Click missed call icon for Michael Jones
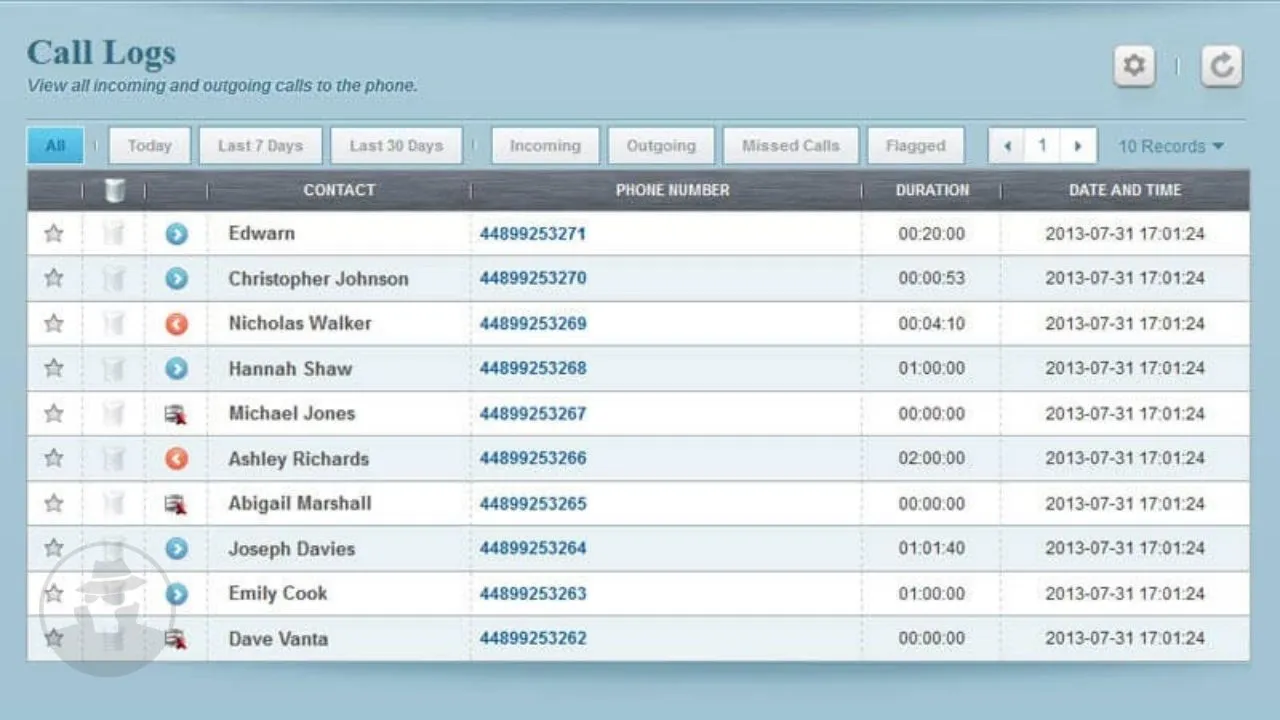Screen dimensions: 1280x720 176,414
